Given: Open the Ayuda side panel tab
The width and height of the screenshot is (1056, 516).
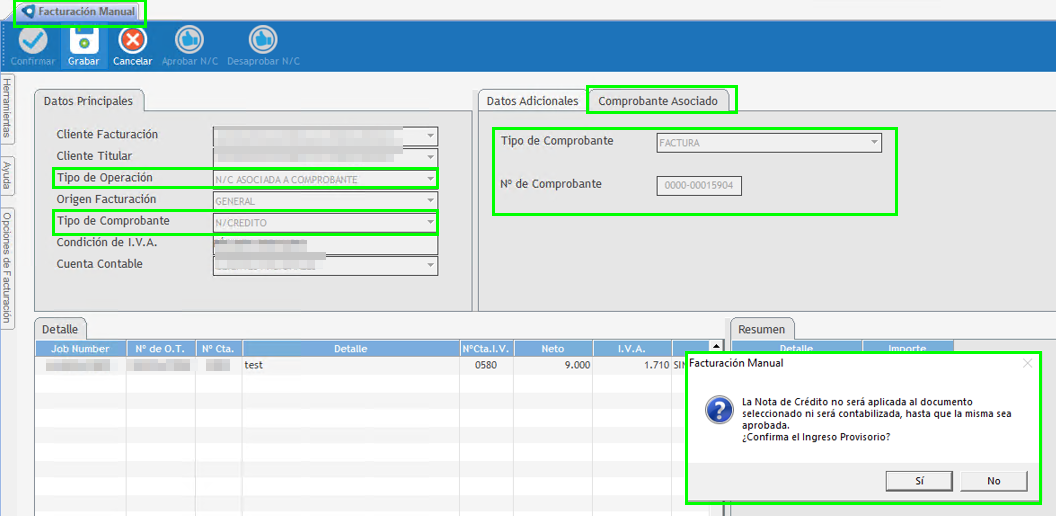Looking at the screenshot, I should [x=7, y=174].
